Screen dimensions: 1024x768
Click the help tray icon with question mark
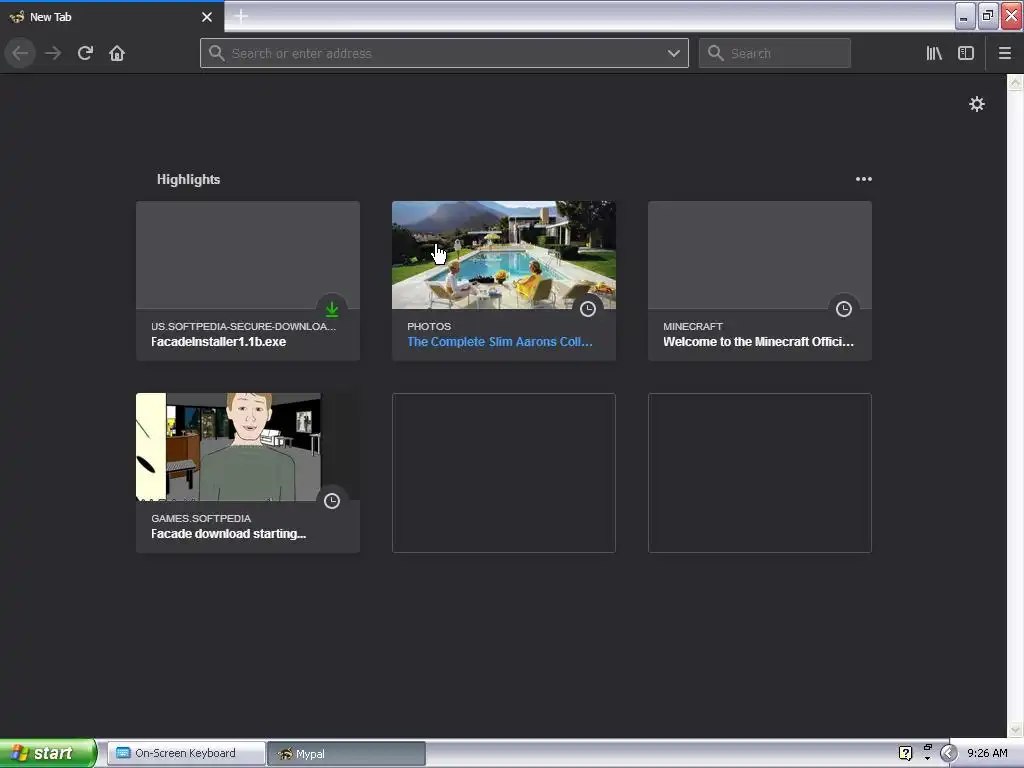coord(905,753)
